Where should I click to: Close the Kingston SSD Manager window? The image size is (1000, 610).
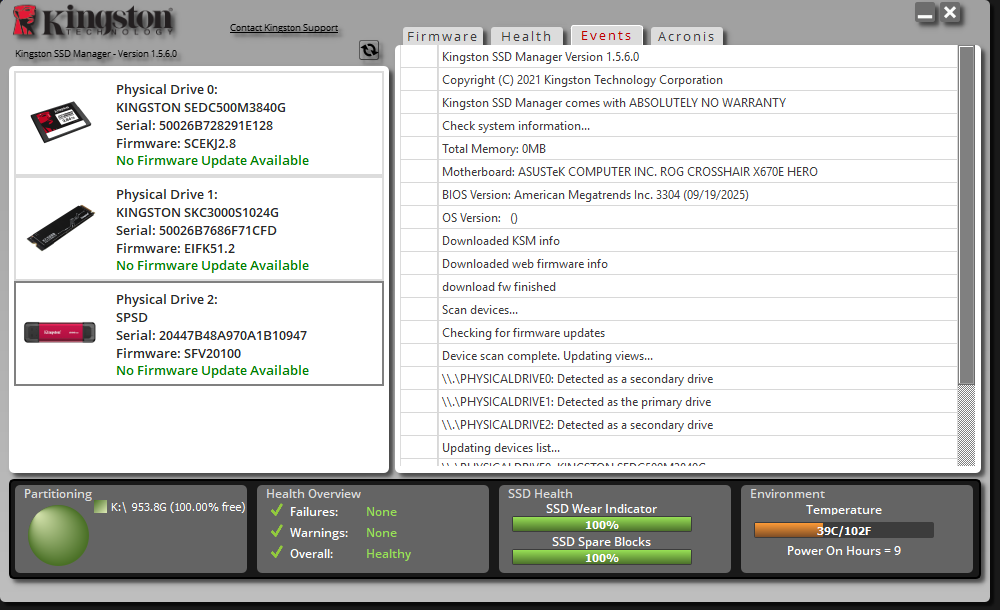click(950, 13)
